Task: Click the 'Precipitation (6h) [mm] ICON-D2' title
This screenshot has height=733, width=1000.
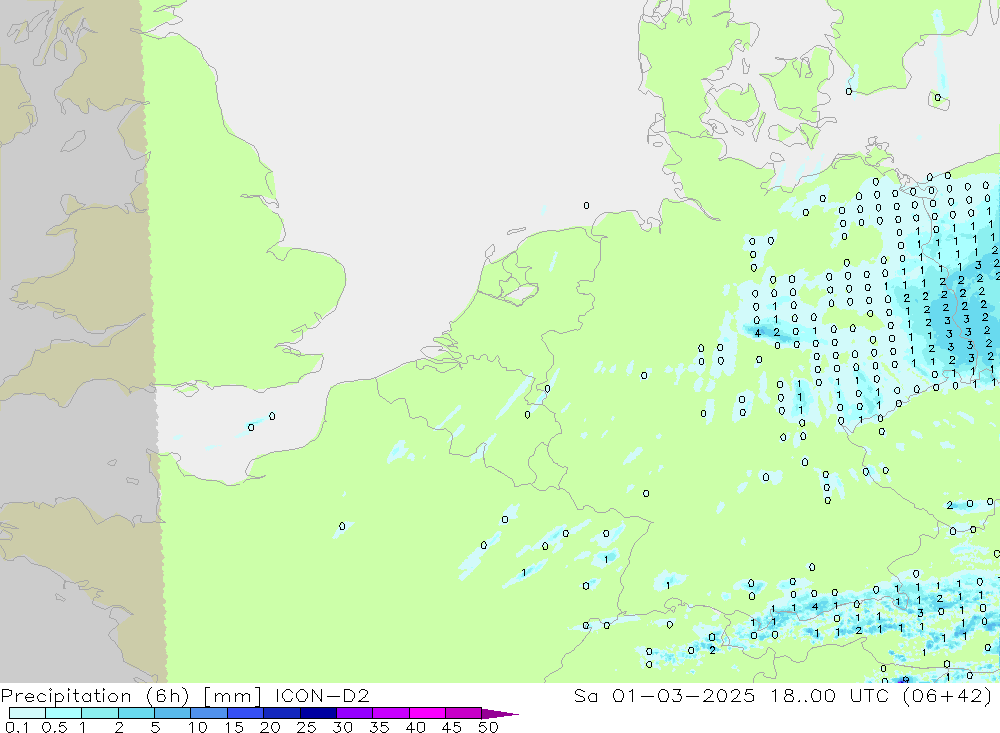Action: (185, 695)
